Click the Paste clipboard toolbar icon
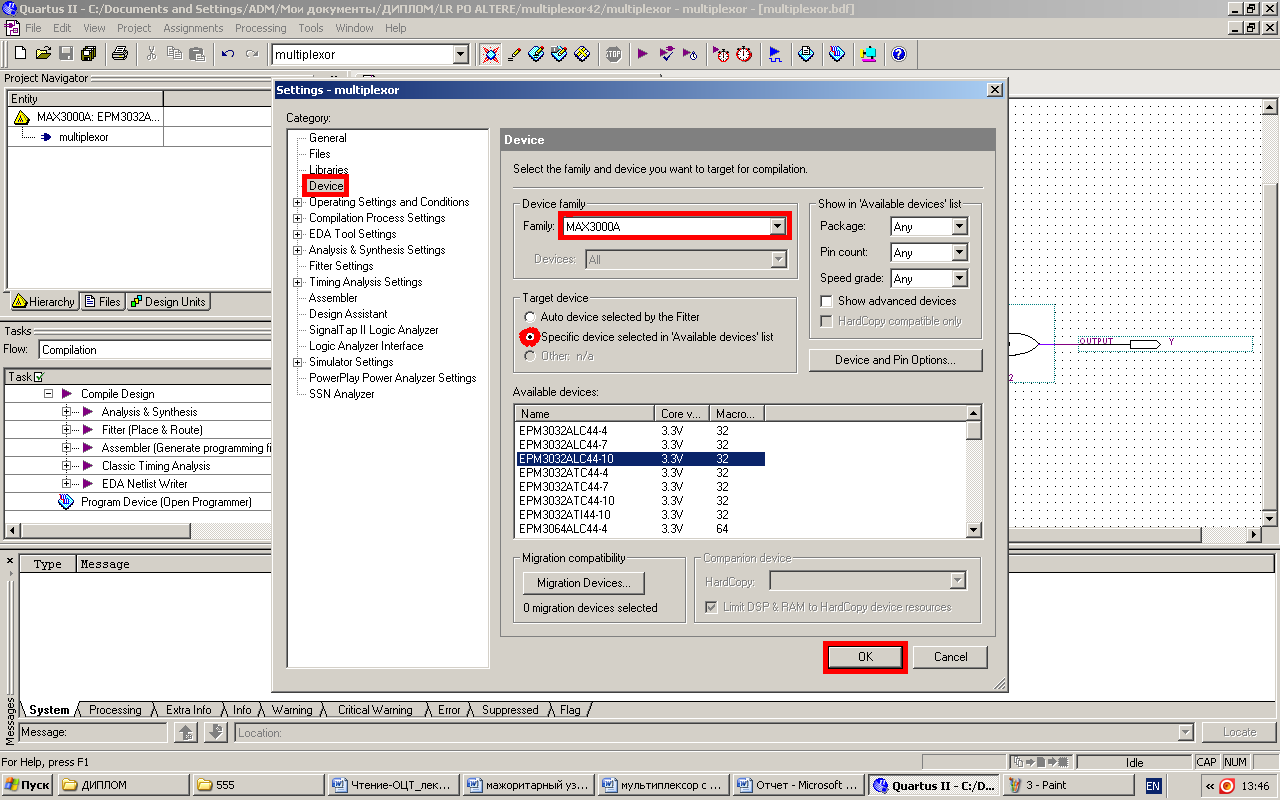This screenshot has width=1280, height=800. pyautogui.click(x=197, y=54)
